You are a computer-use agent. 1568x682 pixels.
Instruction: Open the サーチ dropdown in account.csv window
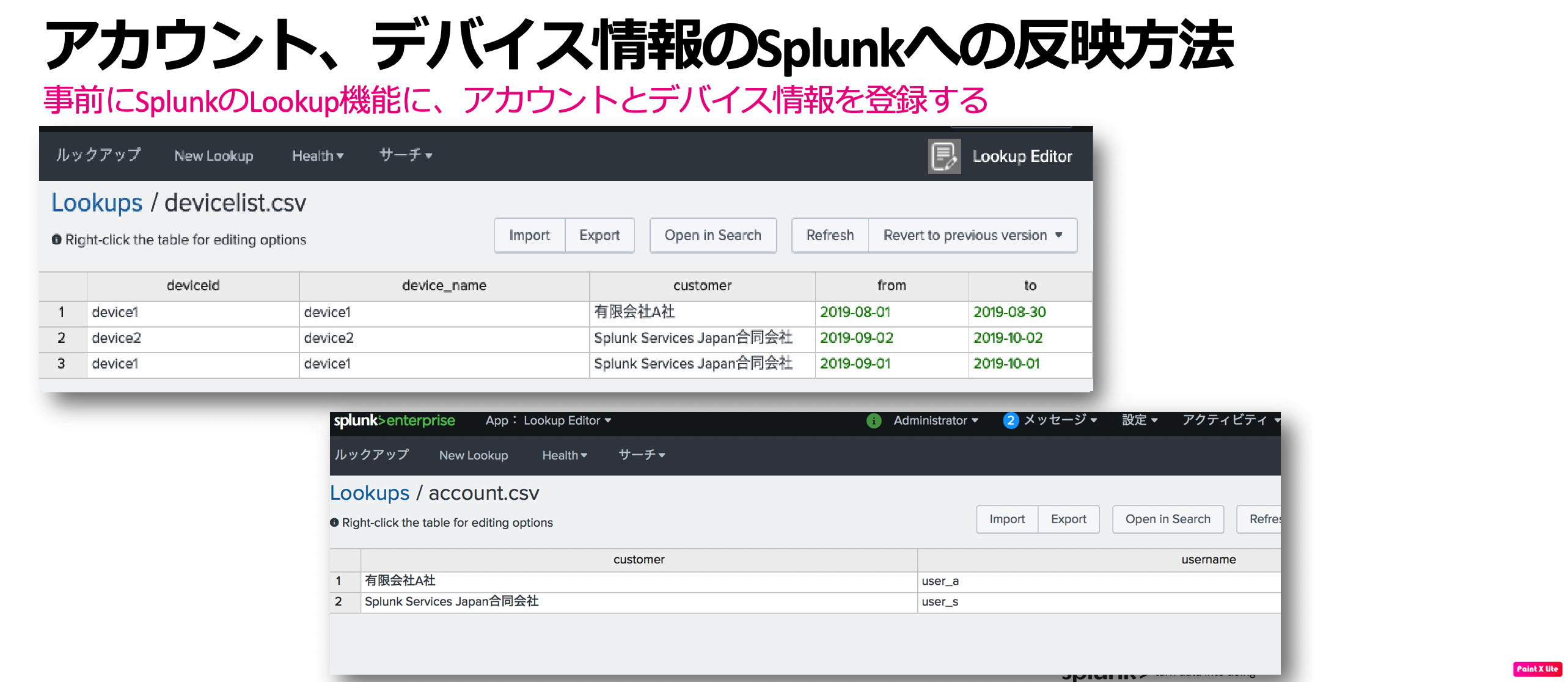(x=642, y=455)
